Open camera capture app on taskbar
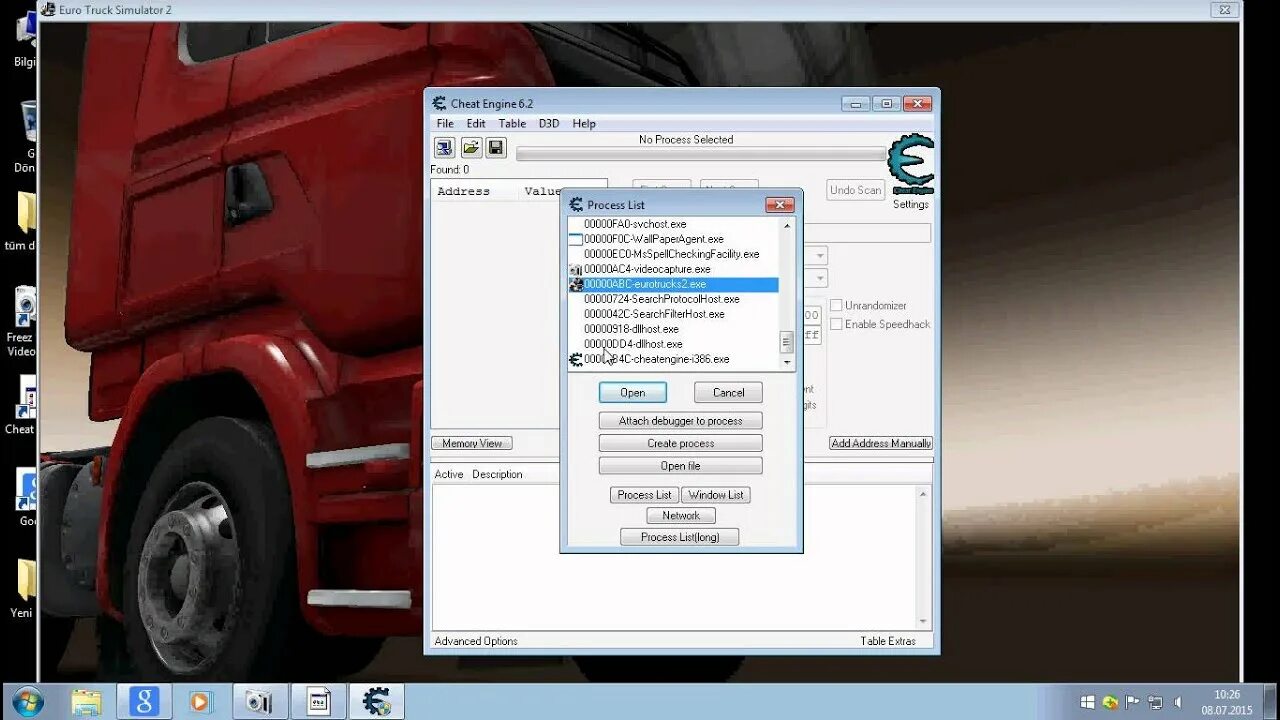Image resolution: width=1280 pixels, height=720 pixels. click(259, 702)
